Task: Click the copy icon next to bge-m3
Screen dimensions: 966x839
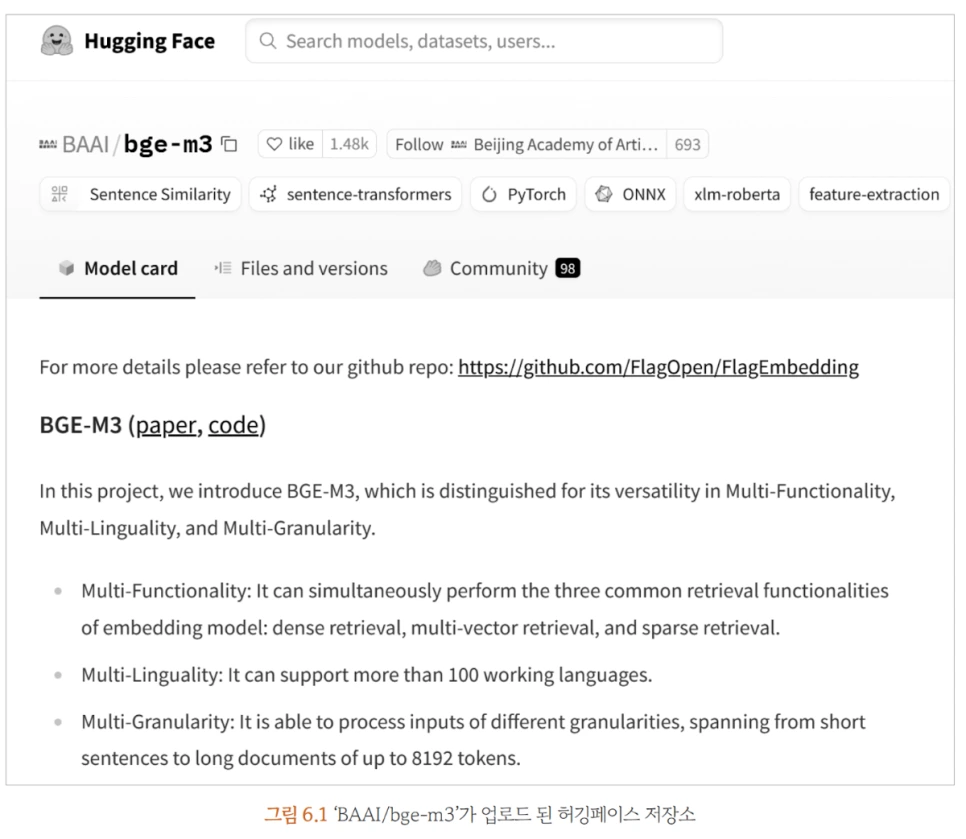Action: [x=228, y=143]
